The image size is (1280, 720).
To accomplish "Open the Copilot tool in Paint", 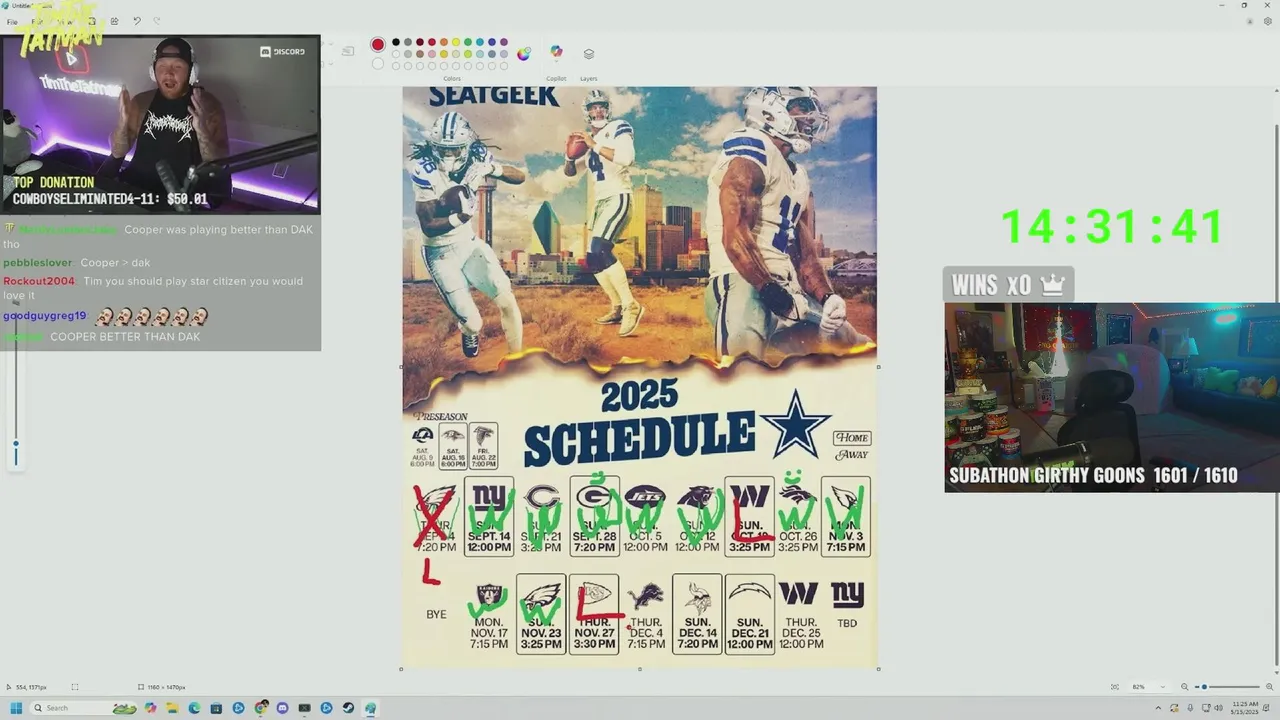I will (x=556, y=51).
